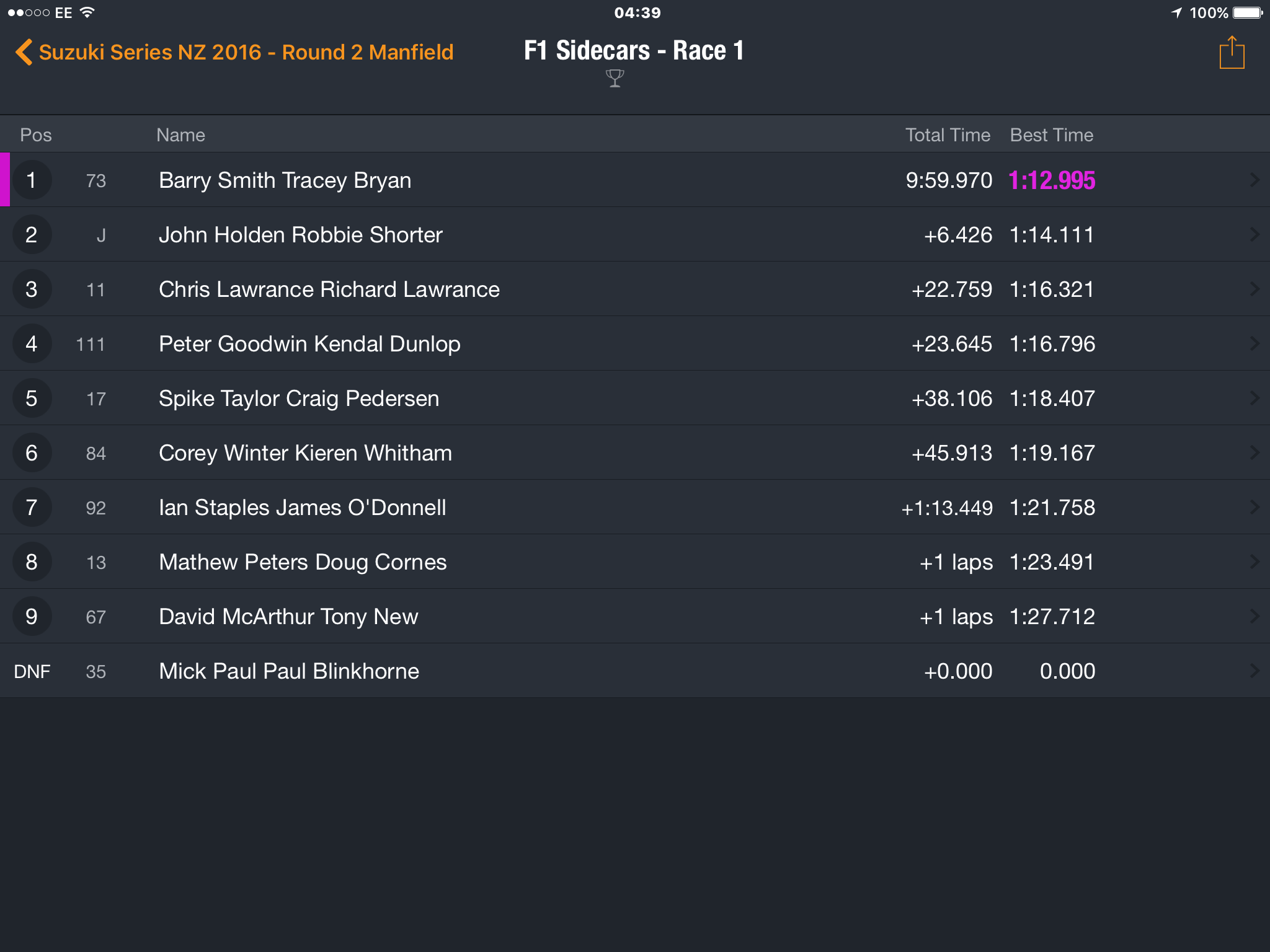Tap position 5 circle badge
1270x952 pixels.
(31, 399)
